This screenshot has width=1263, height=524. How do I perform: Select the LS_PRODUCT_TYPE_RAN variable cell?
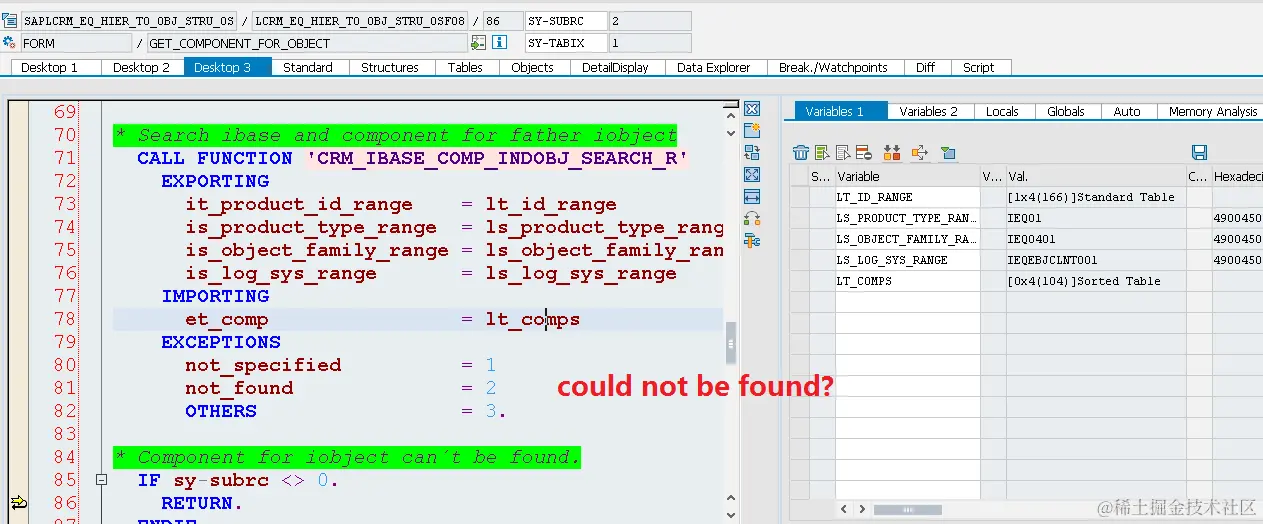[x=908, y=218]
